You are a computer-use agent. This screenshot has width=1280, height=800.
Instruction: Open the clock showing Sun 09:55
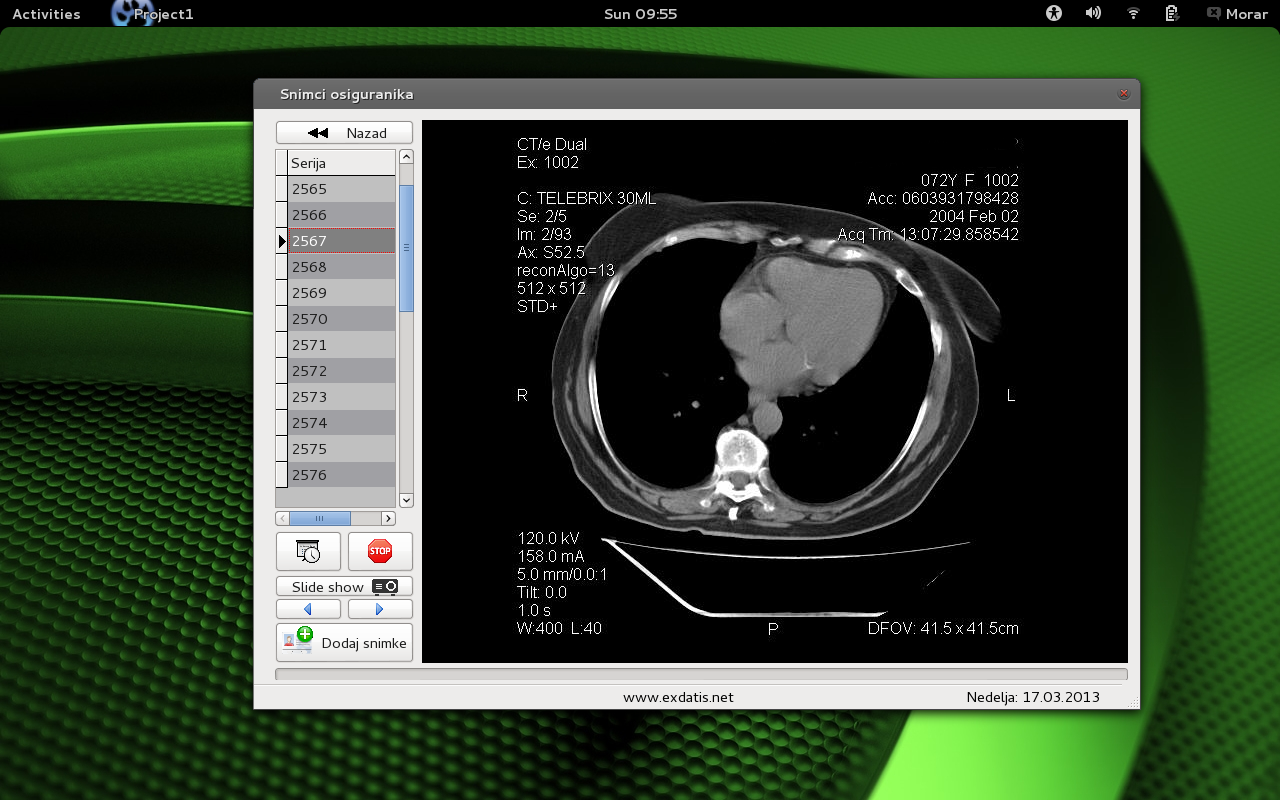641,14
